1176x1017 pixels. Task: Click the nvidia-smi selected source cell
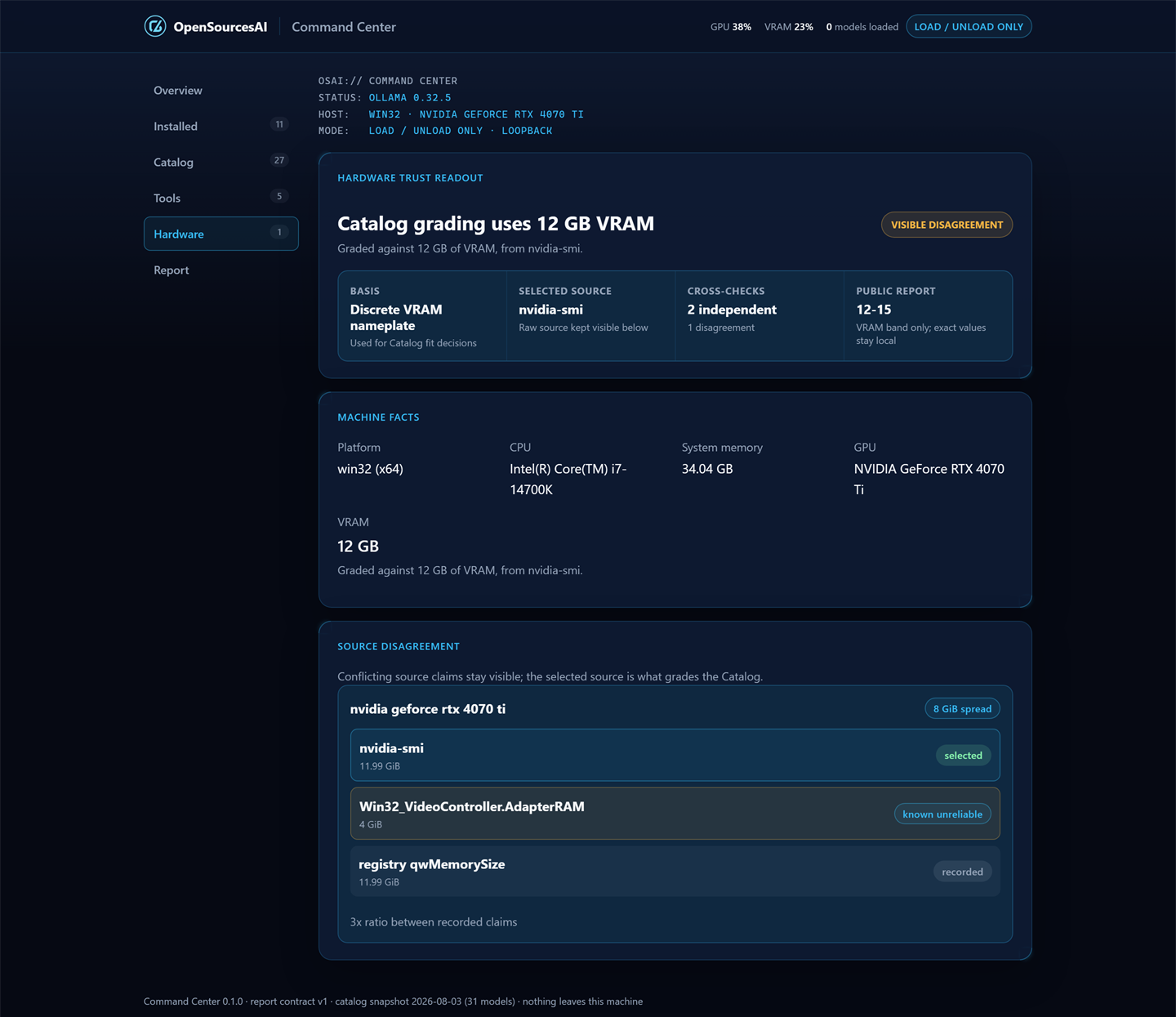591,316
